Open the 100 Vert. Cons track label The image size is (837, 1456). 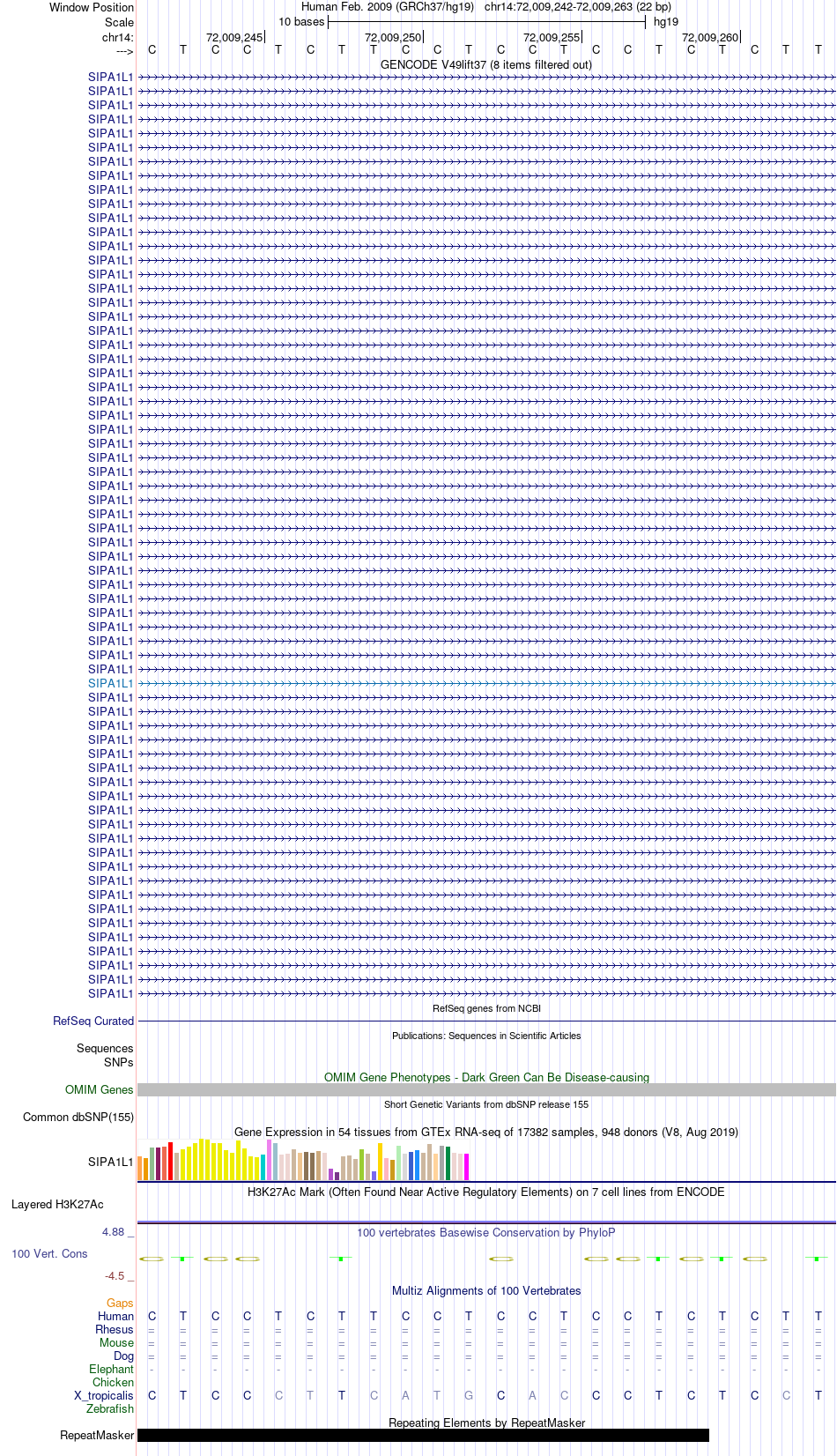(x=49, y=1253)
